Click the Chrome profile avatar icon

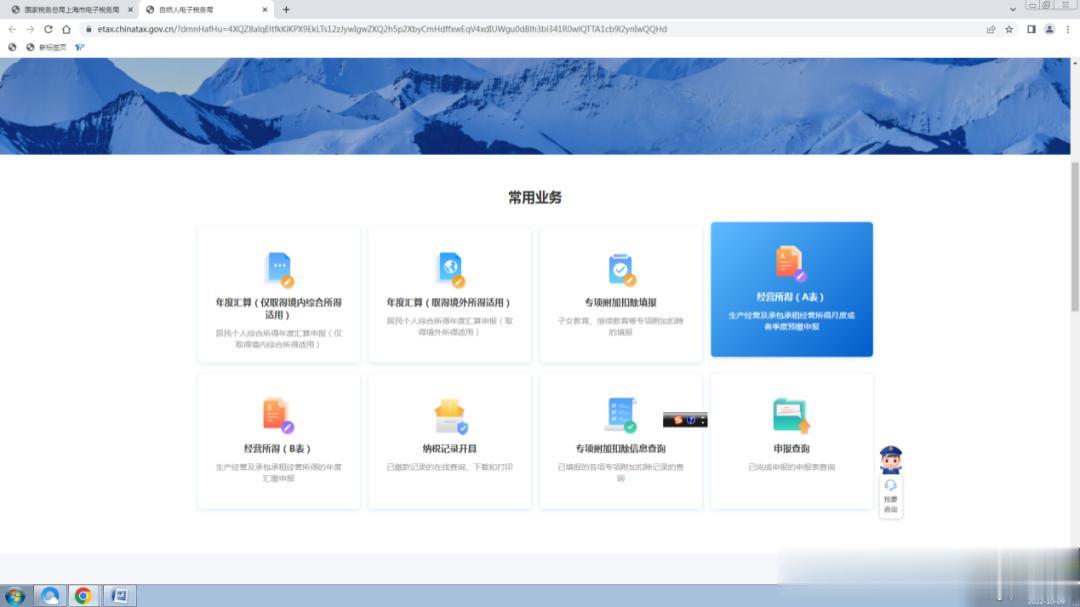point(1049,29)
